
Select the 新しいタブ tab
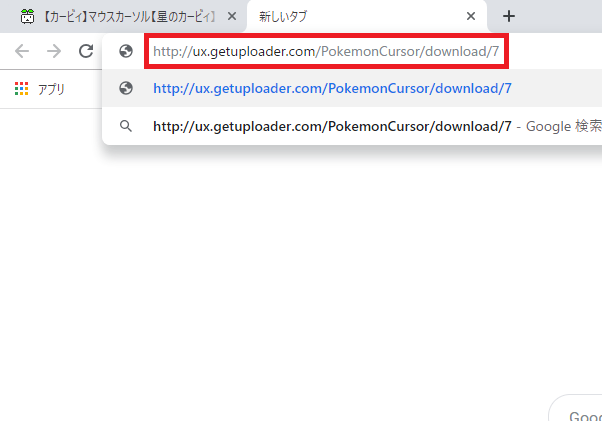[367, 17]
